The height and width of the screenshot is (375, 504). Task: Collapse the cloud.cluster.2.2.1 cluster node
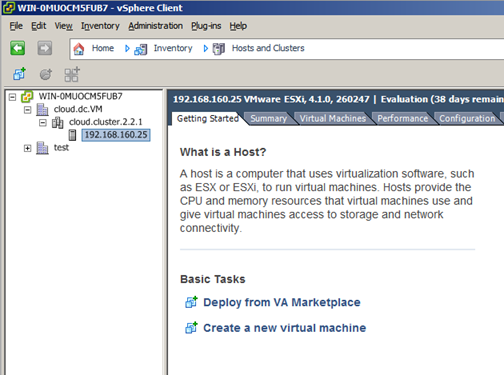pos(43,123)
